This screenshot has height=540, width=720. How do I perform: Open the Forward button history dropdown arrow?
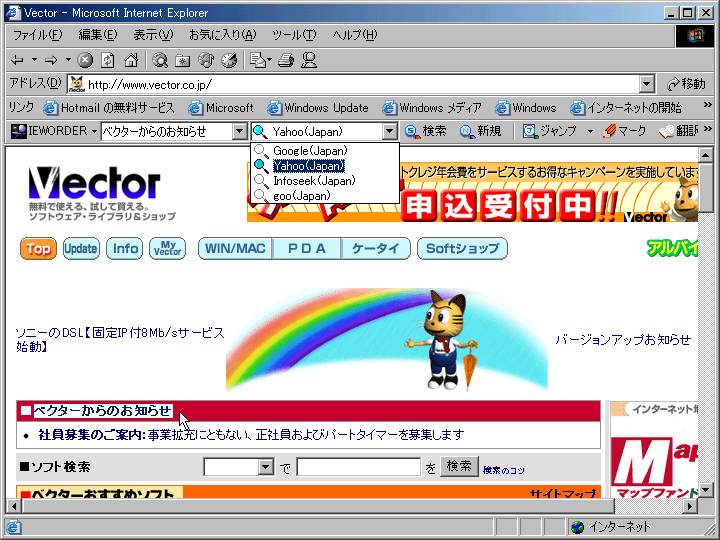click(68, 60)
